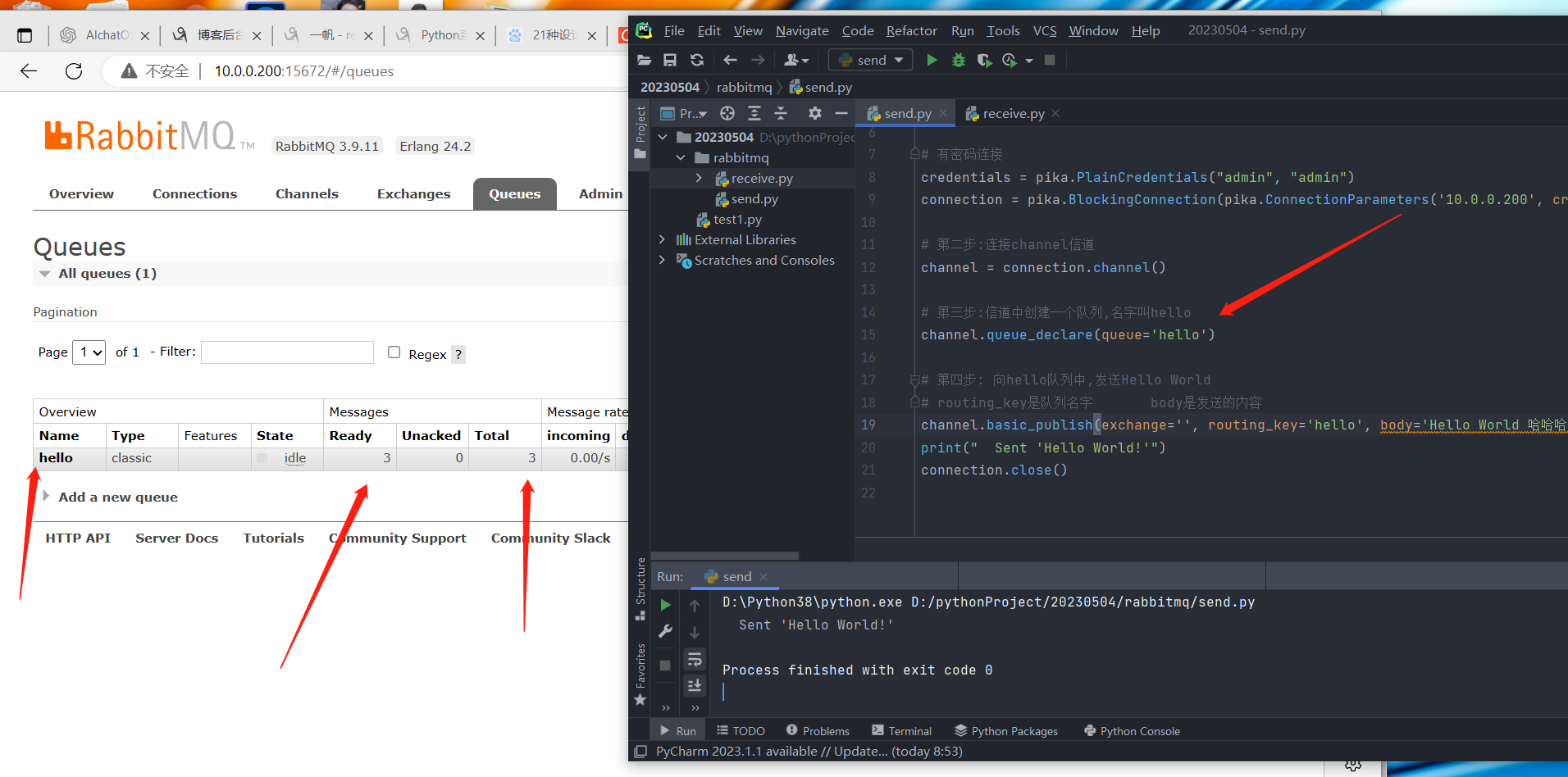Open Community Support link
Screen dimensions: 1568x777
click(398, 538)
